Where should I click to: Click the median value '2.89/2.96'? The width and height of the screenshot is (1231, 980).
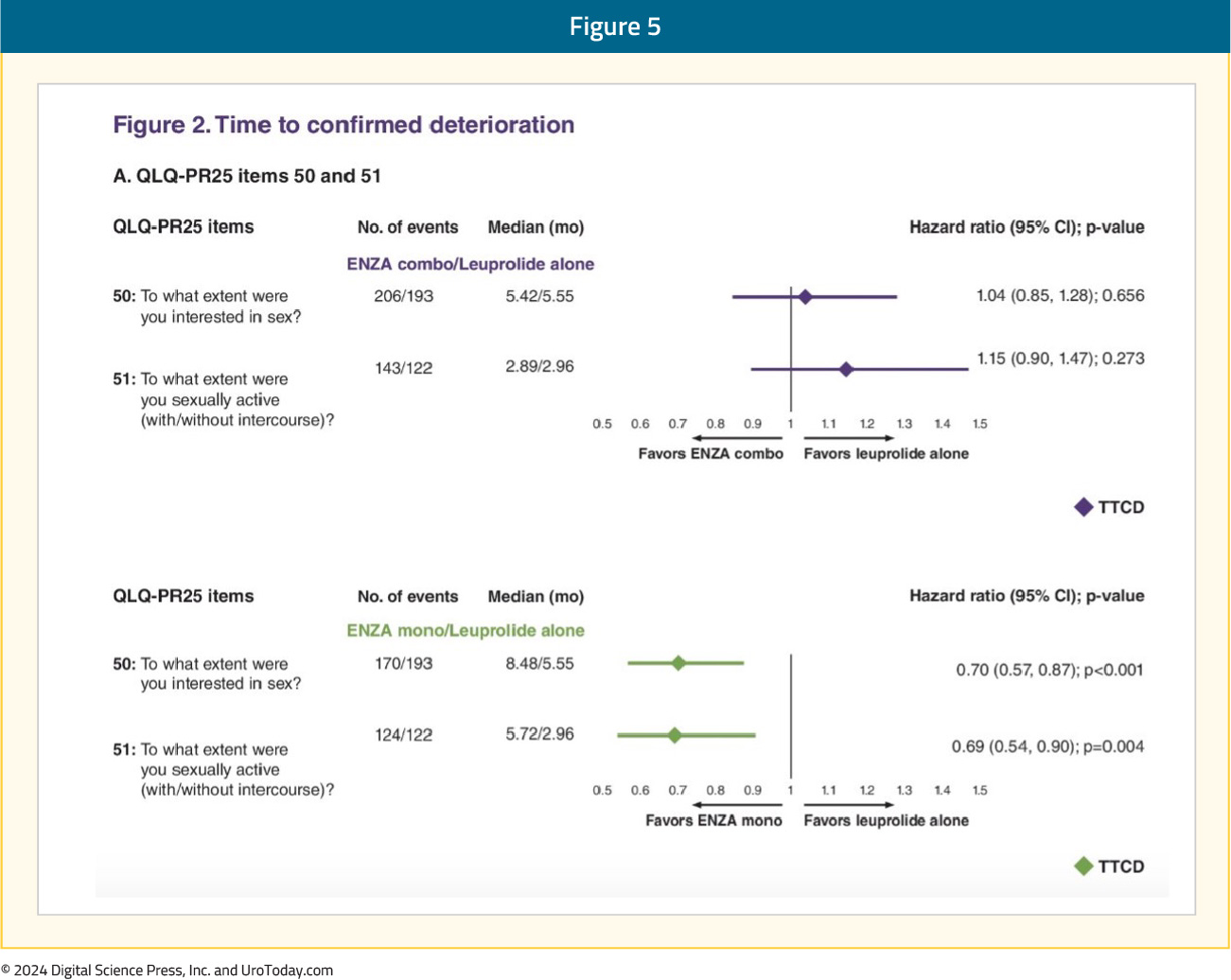[539, 366]
